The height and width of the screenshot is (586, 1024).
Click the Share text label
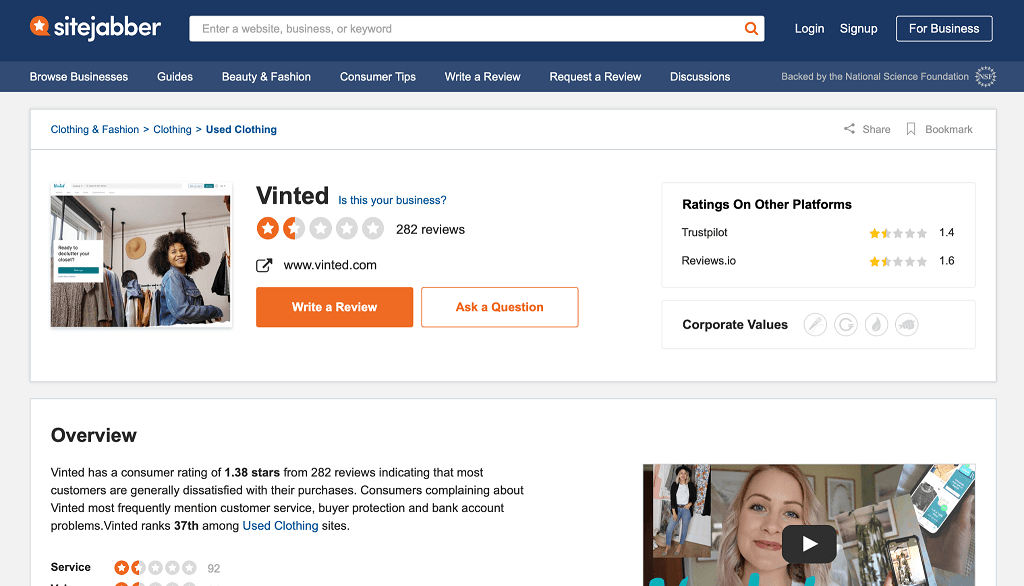tap(876, 129)
